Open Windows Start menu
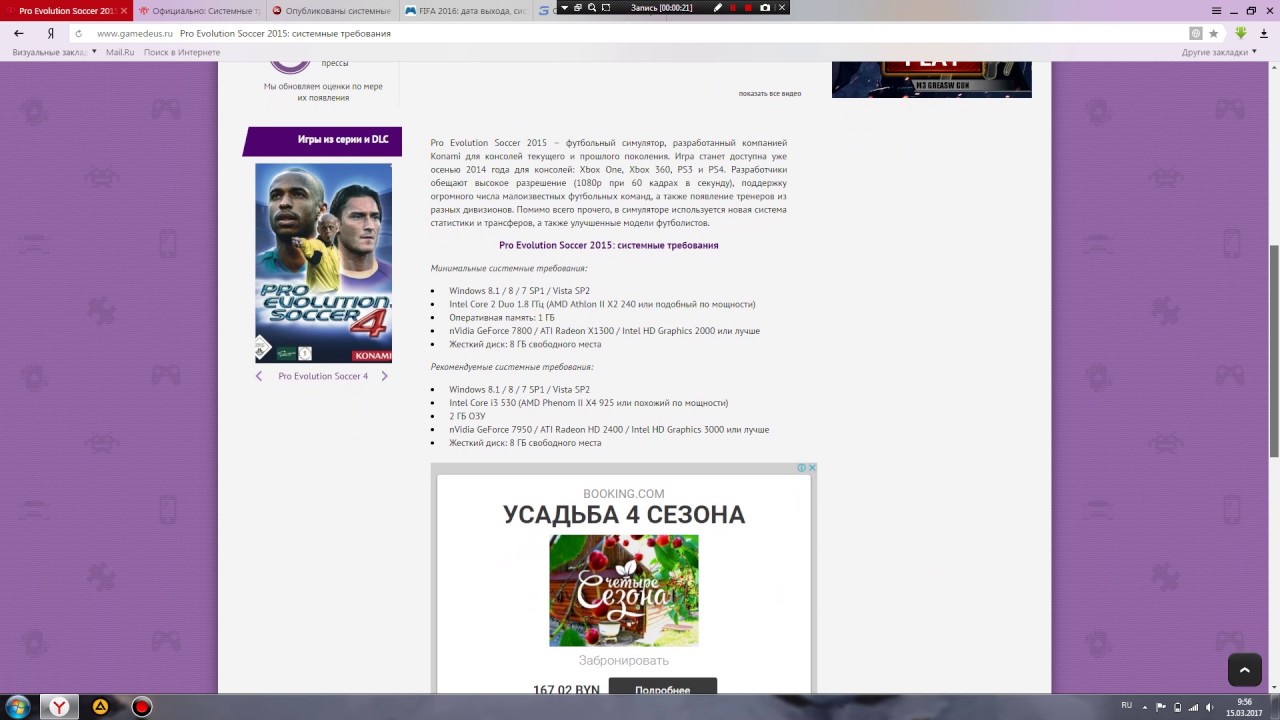The width and height of the screenshot is (1280, 720). point(18,707)
